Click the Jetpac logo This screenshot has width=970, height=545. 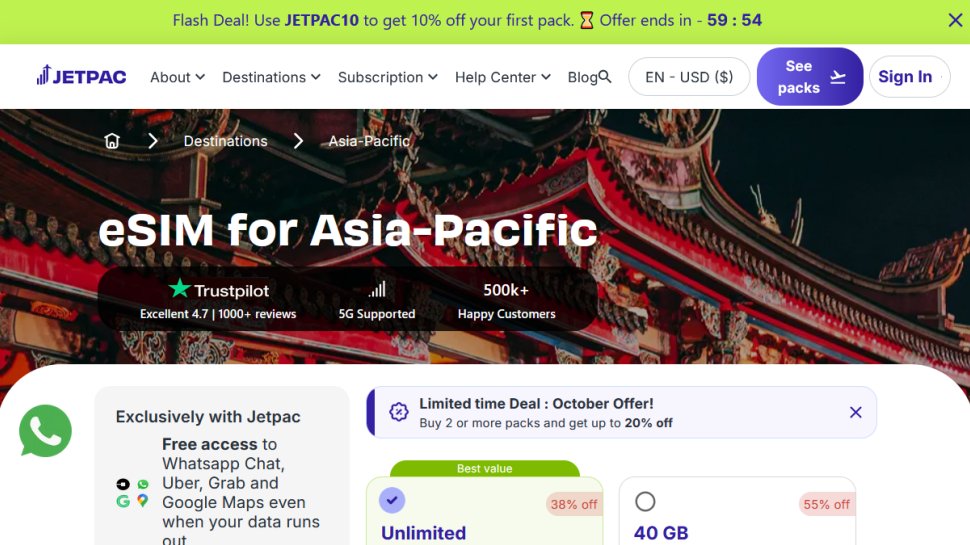coord(81,76)
